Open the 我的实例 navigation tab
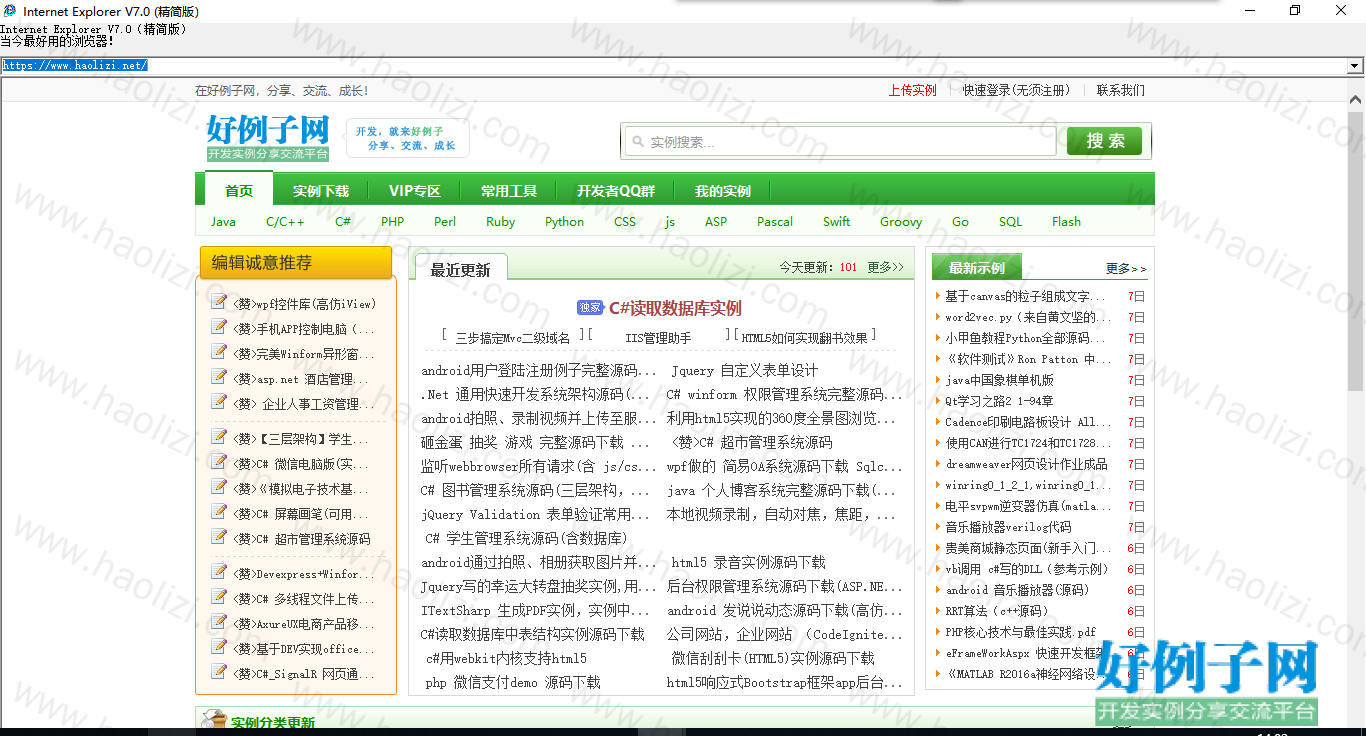Viewport: 1366px width, 736px height. (723, 191)
